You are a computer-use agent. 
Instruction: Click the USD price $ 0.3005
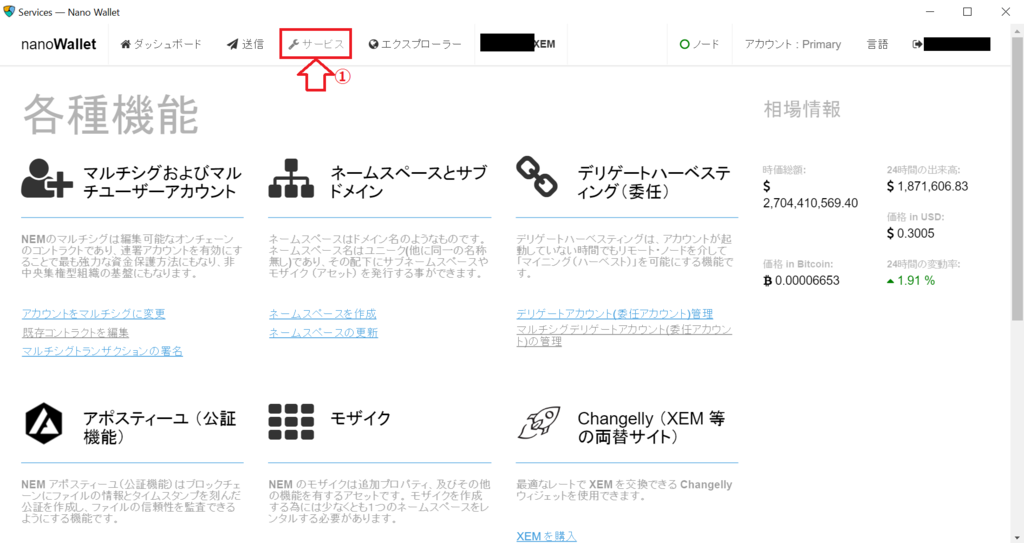coord(910,233)
